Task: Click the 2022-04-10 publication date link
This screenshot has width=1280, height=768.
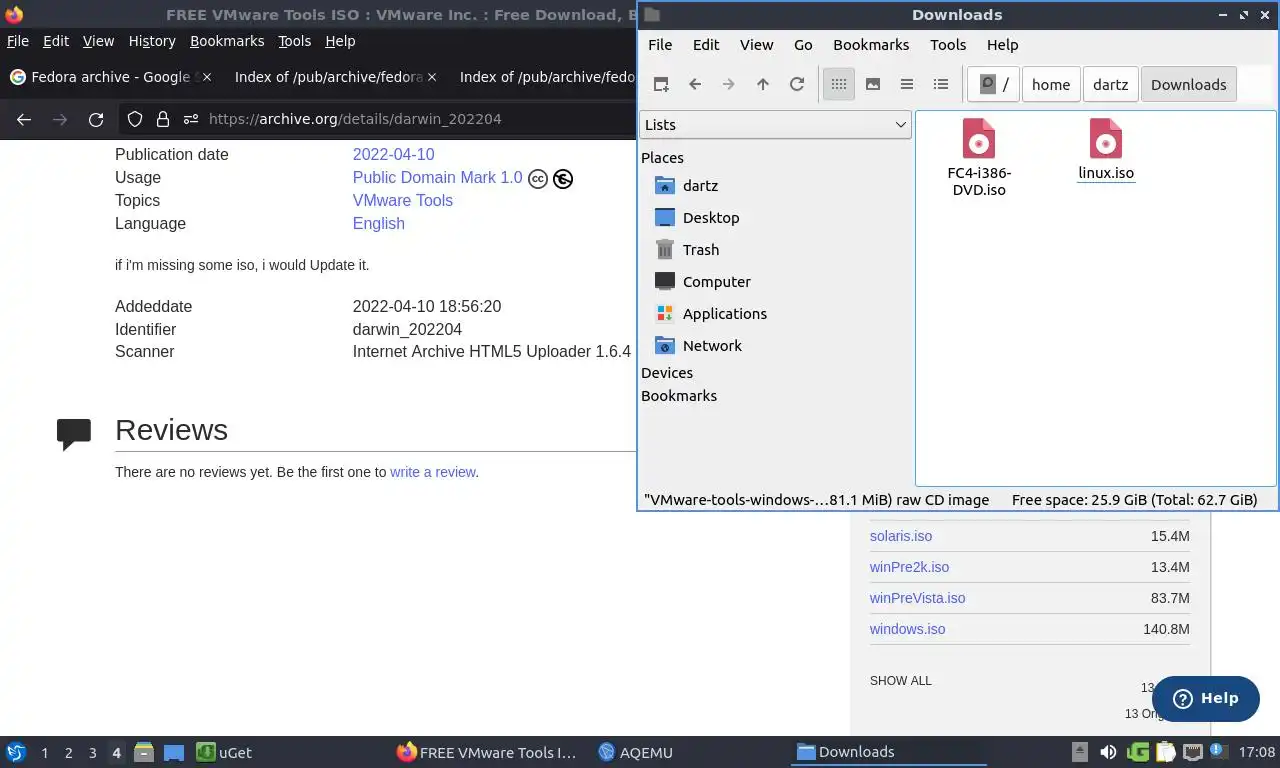Action: [393, 154]
